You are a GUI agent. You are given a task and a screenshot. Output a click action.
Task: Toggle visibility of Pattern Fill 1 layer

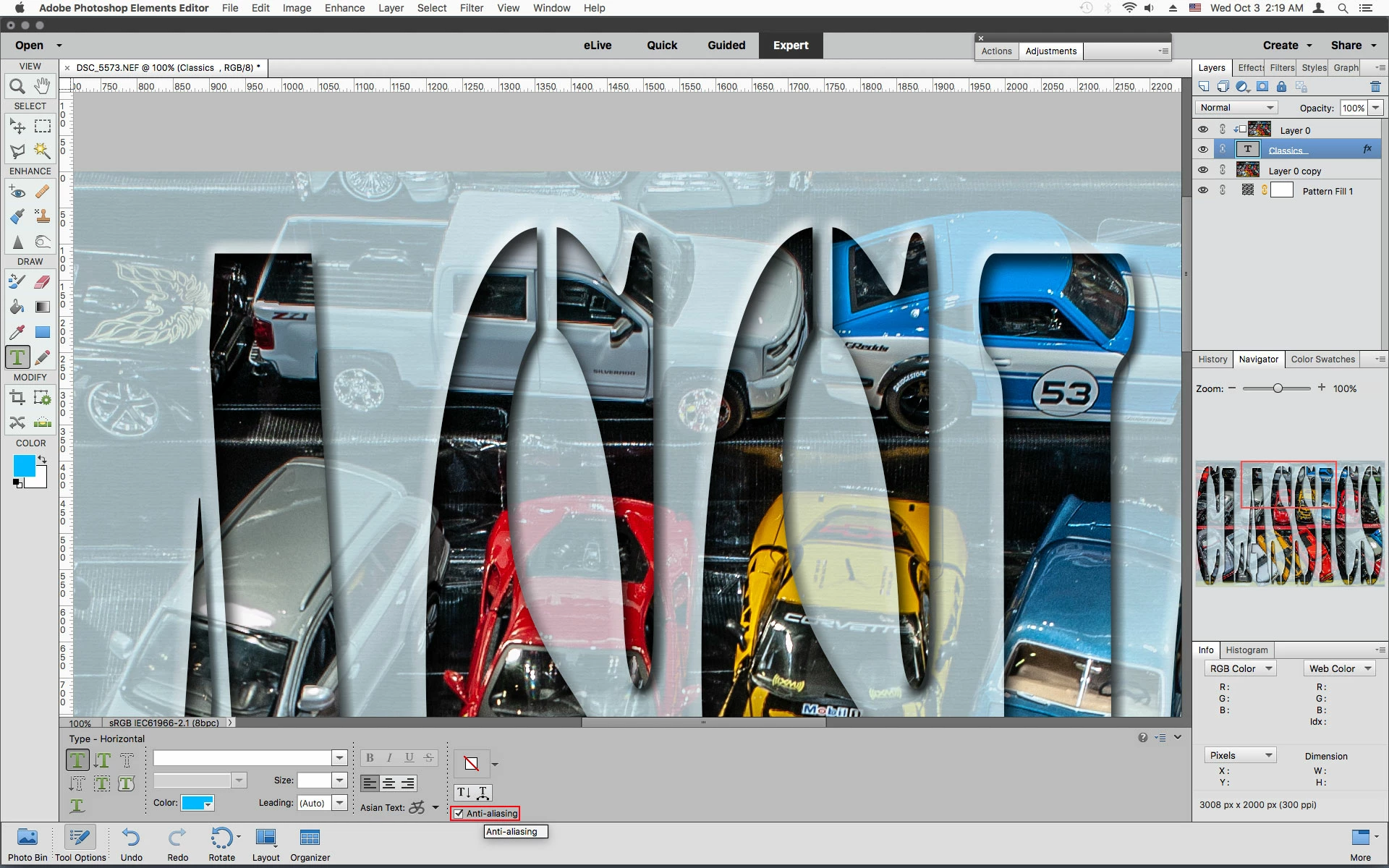[x=1202, y=190]
